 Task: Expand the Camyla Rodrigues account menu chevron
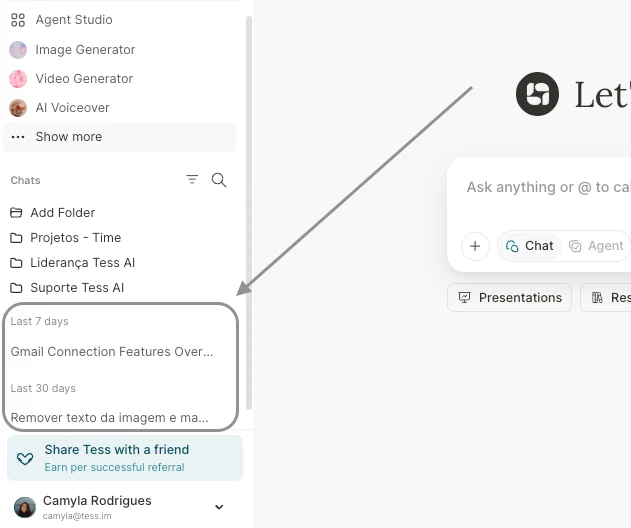point(219,507)
